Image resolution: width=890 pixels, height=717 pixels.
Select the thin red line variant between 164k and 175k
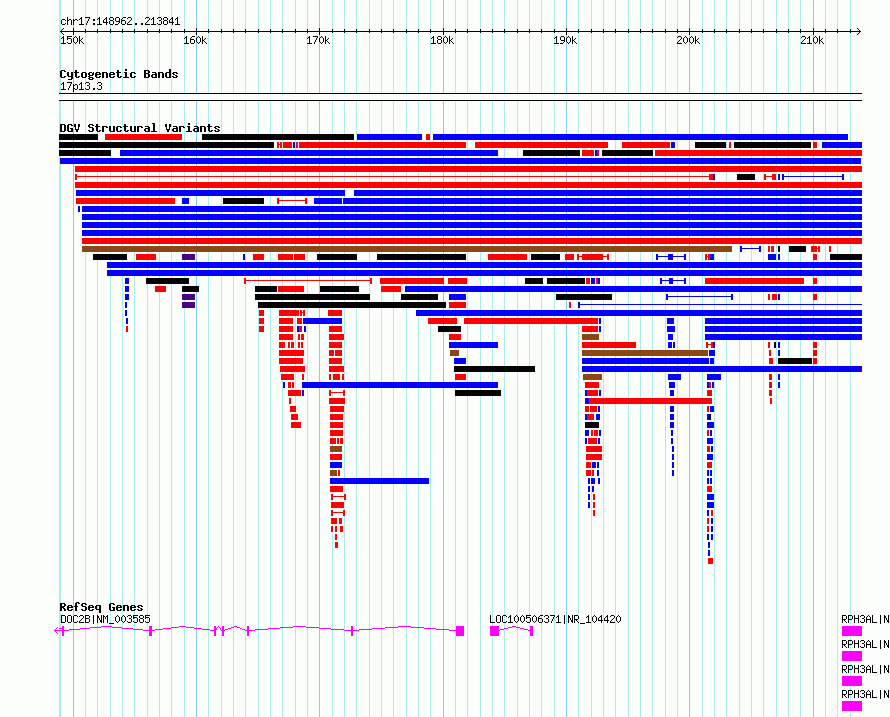308,280
